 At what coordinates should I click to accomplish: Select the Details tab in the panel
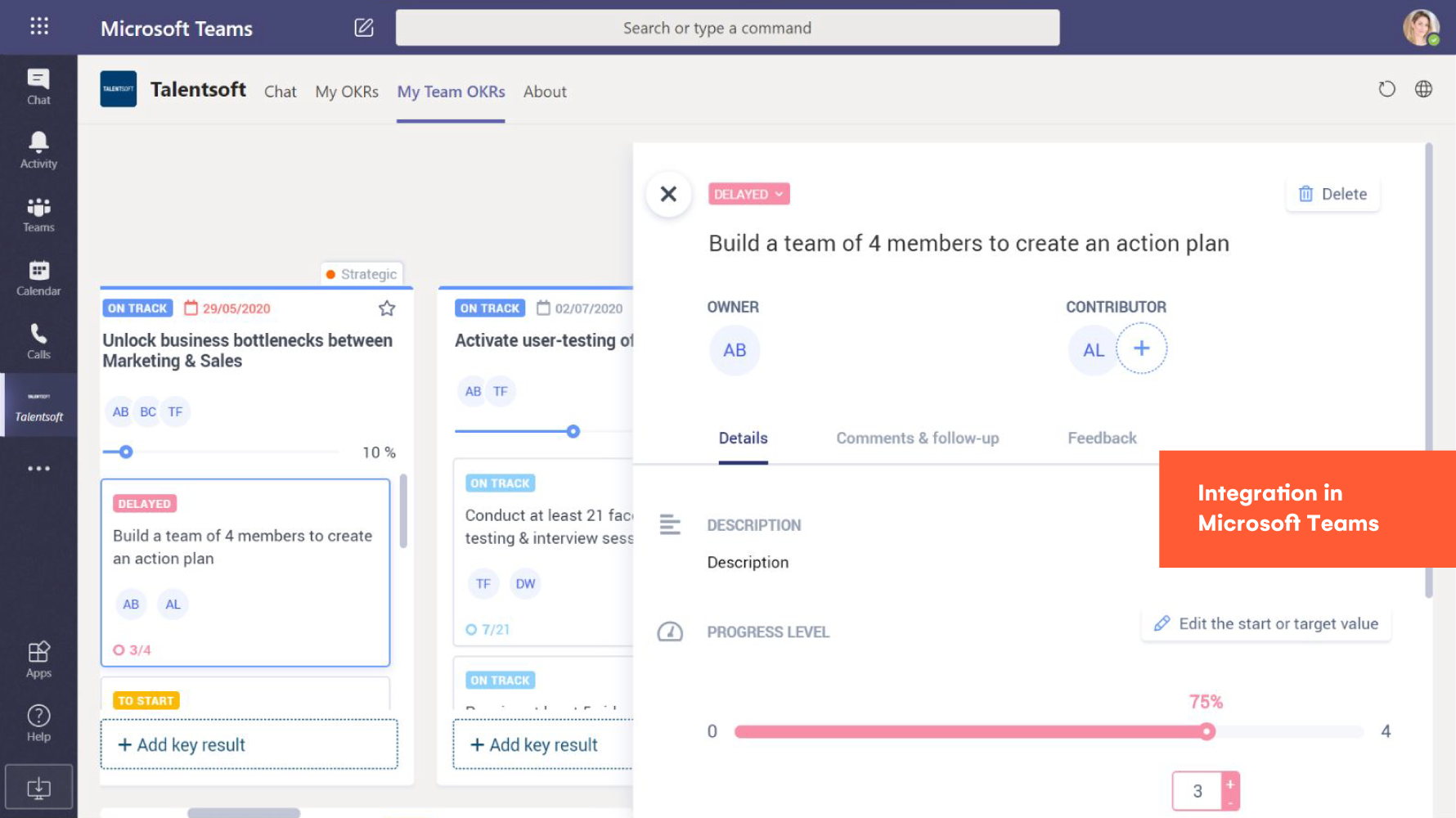(x=743, y=438)
